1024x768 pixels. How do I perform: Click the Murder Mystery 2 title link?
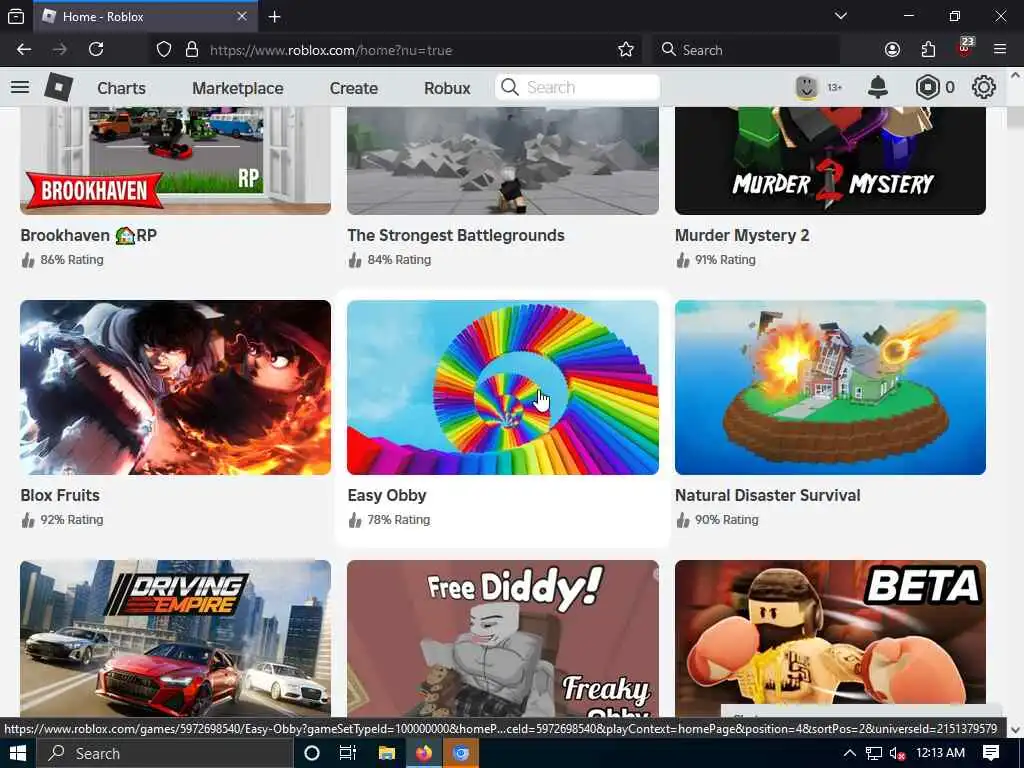[x=742, y=235]
